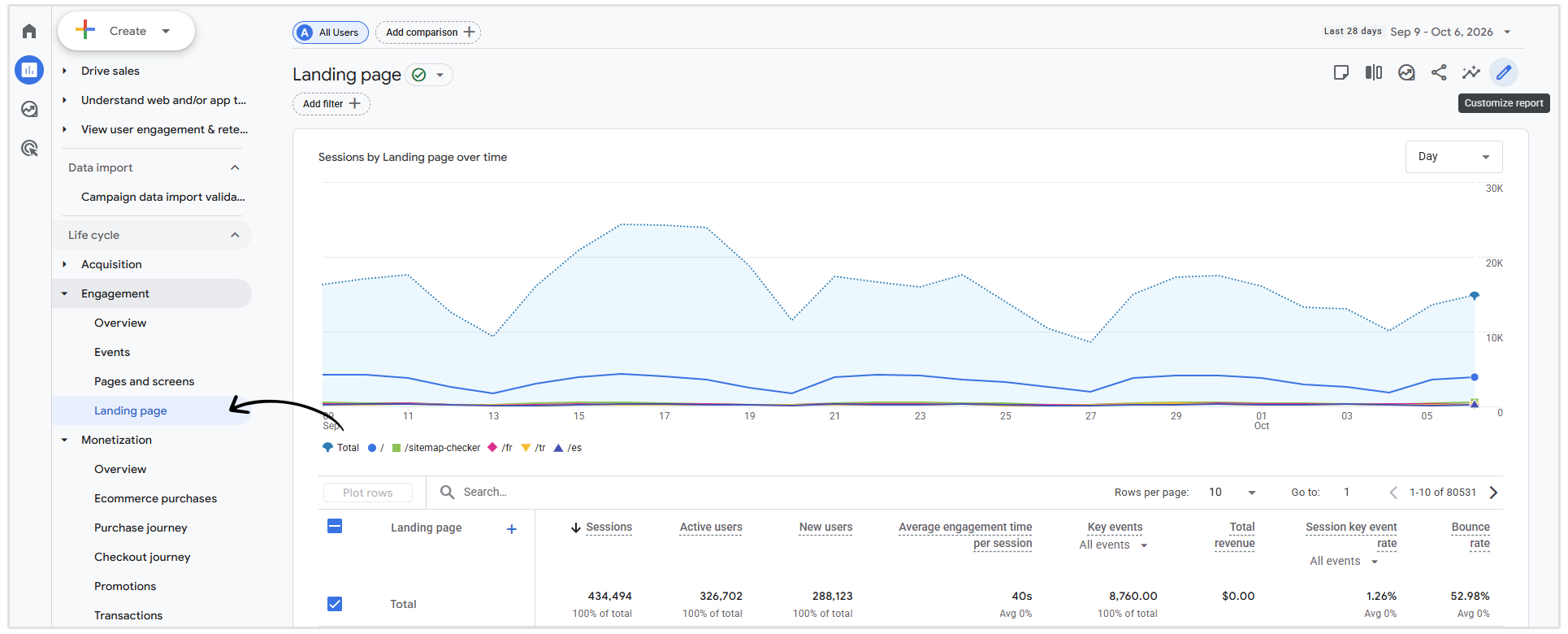Collapse the Data import section
Viewport: 1568px width, 634px height.
tap(235, 167)
